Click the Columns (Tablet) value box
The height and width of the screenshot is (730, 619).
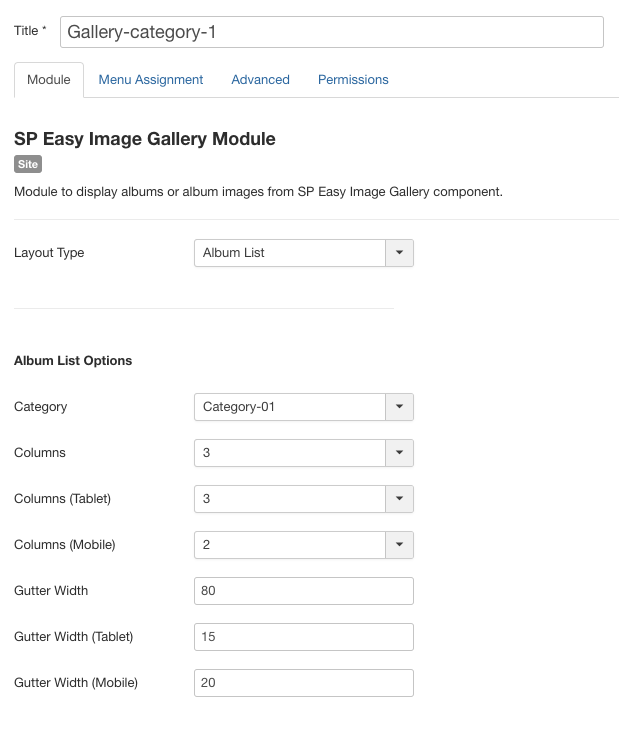pos(290,499)
